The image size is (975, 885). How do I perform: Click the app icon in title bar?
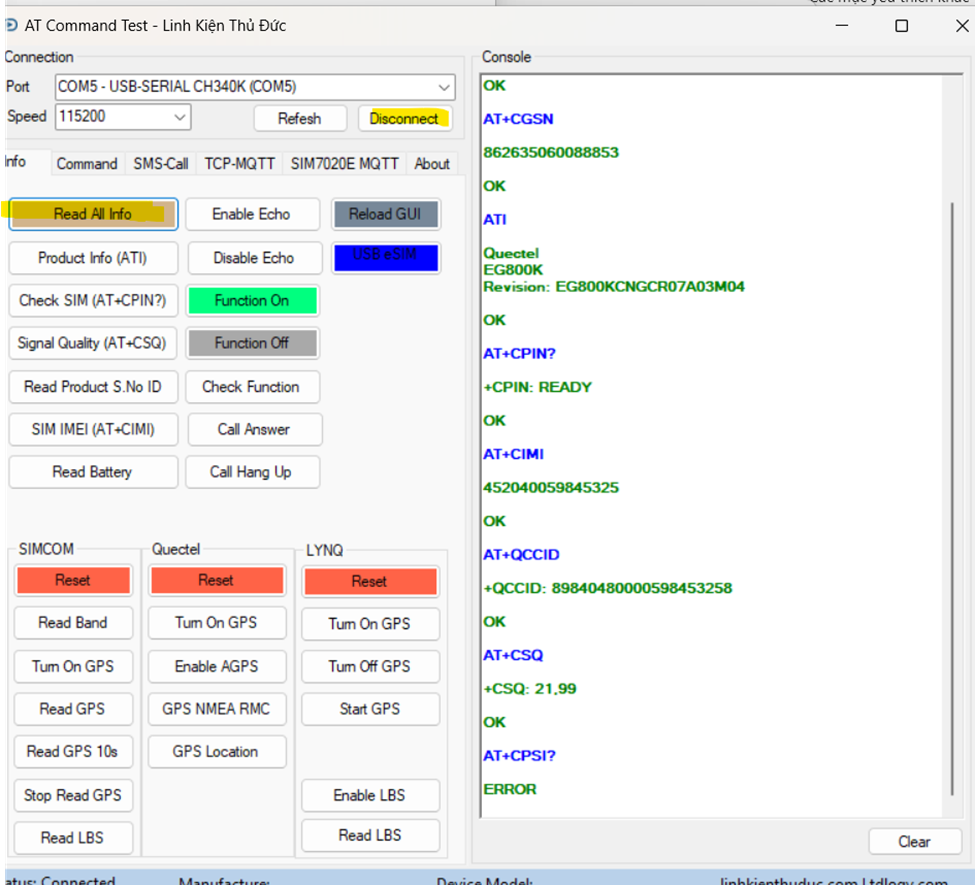coord(10,25)
